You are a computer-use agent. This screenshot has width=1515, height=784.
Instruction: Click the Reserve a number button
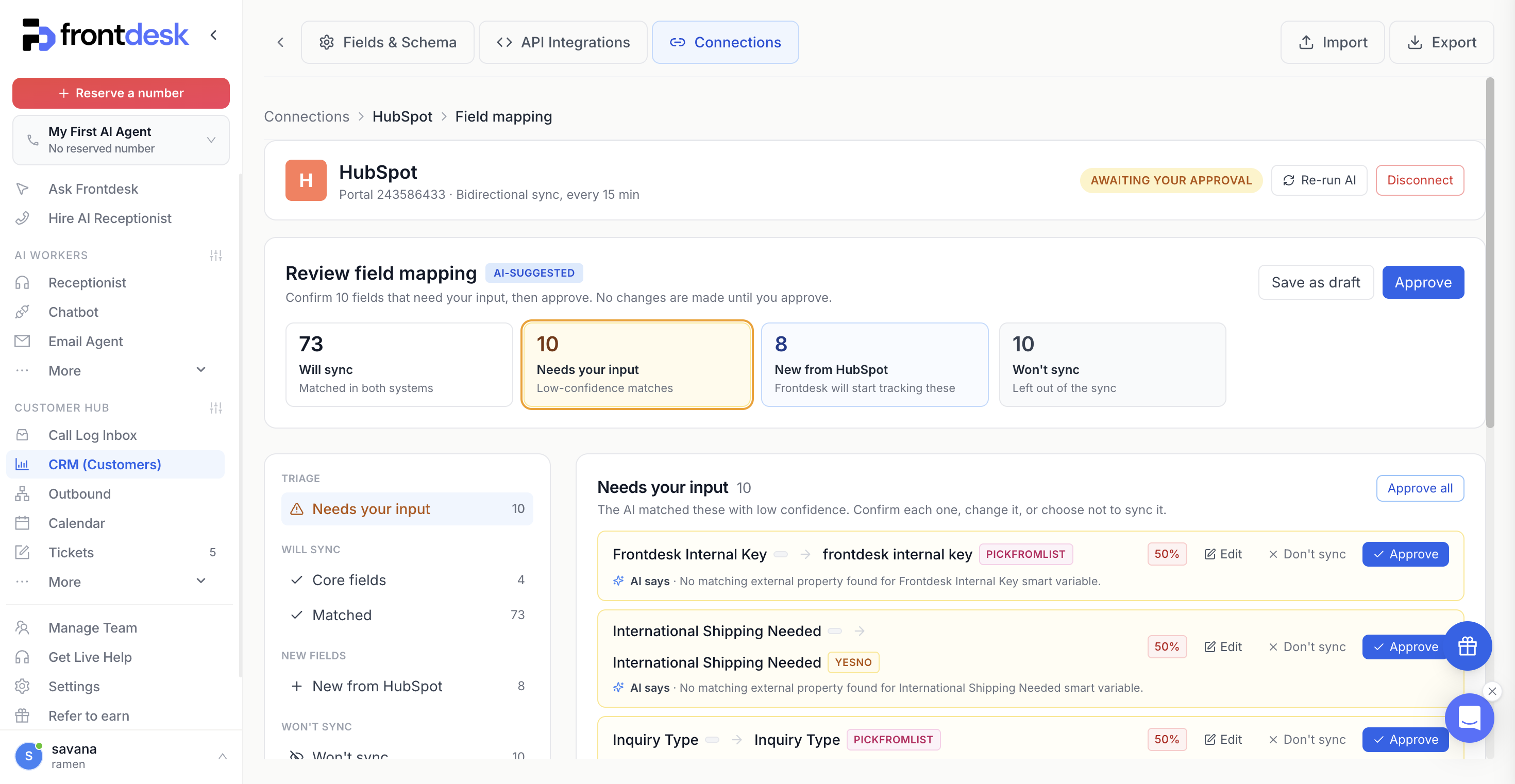click(x=121, y=93)
